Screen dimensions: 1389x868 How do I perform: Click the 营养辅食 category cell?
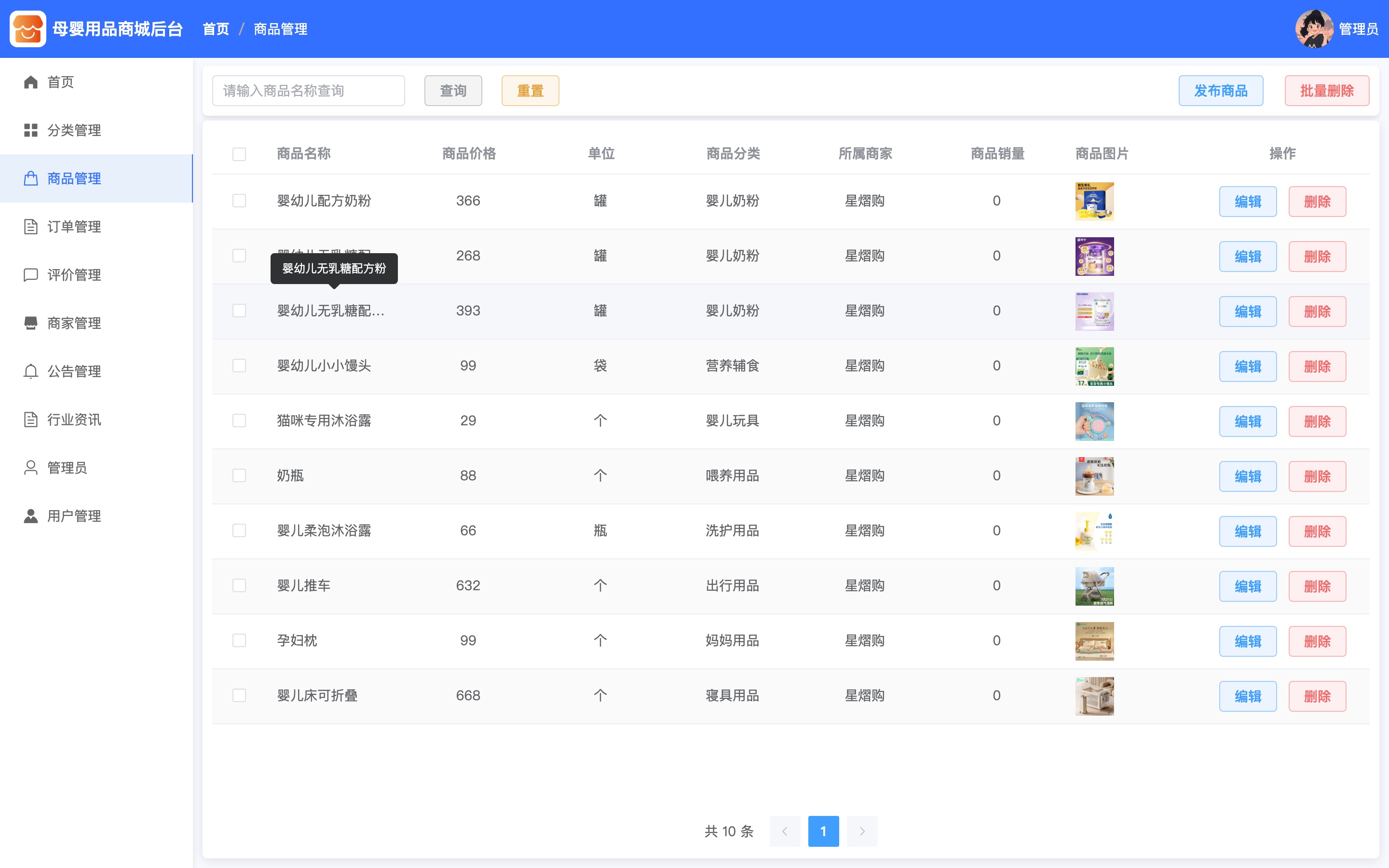733,366
